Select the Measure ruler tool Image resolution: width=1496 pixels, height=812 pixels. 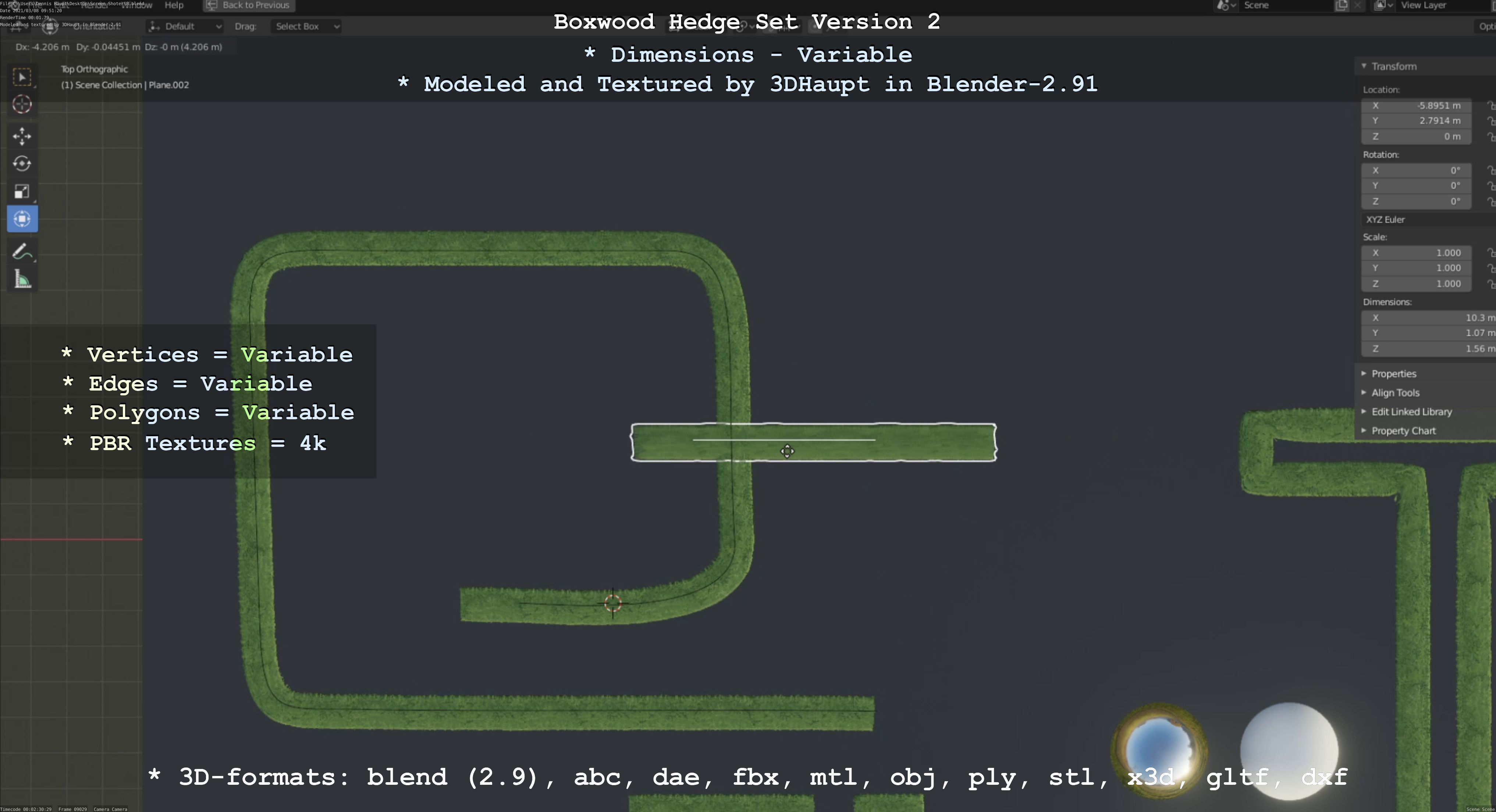22,280
